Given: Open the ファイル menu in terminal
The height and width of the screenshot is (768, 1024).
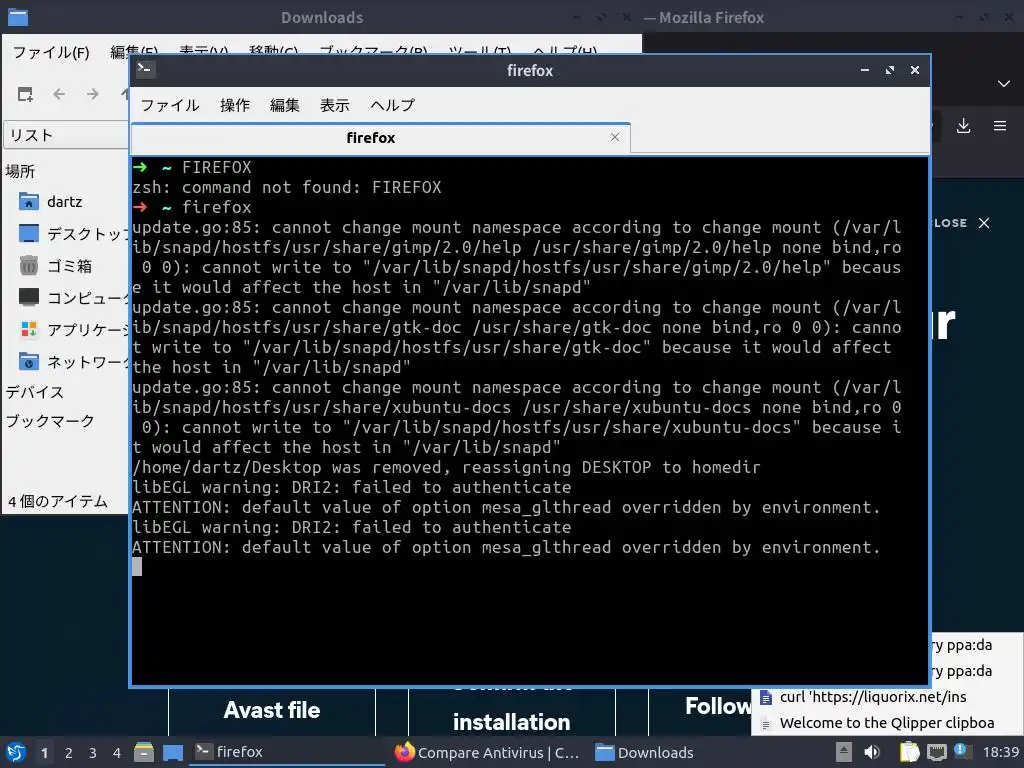Looking at the screenshot, I should [170, 105].
